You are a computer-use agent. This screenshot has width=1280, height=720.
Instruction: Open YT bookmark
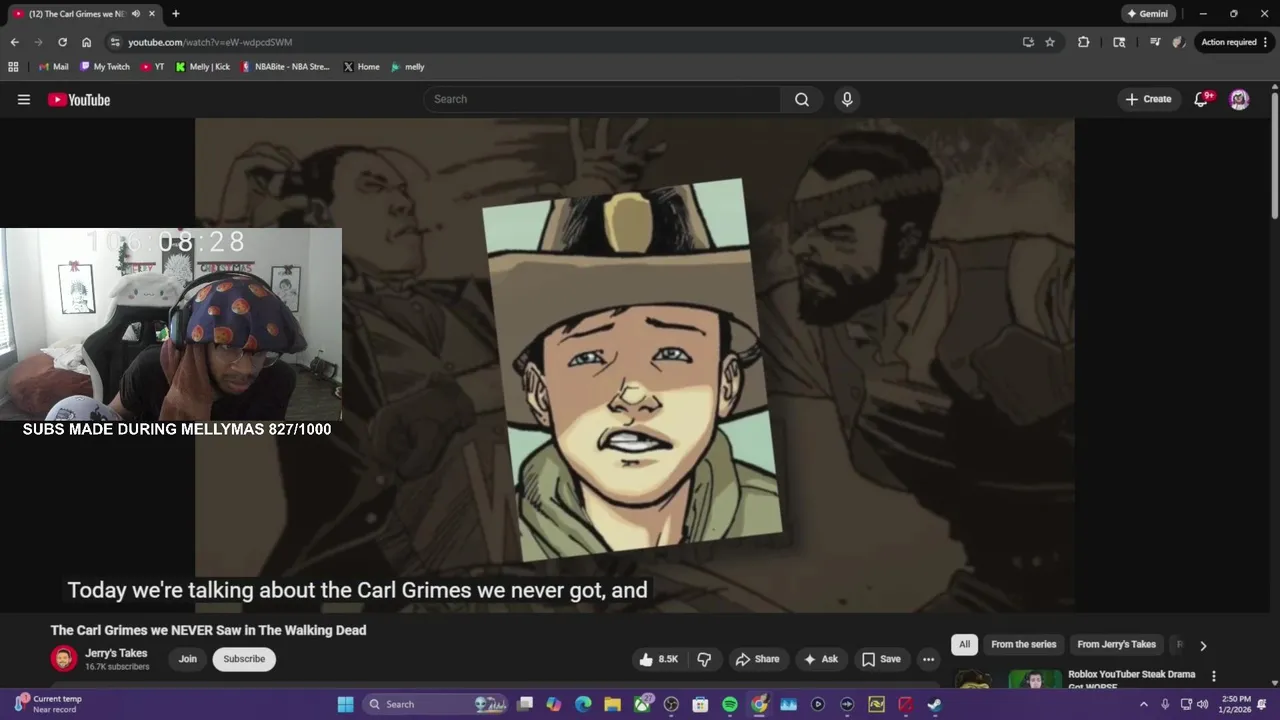coord(152,67)
